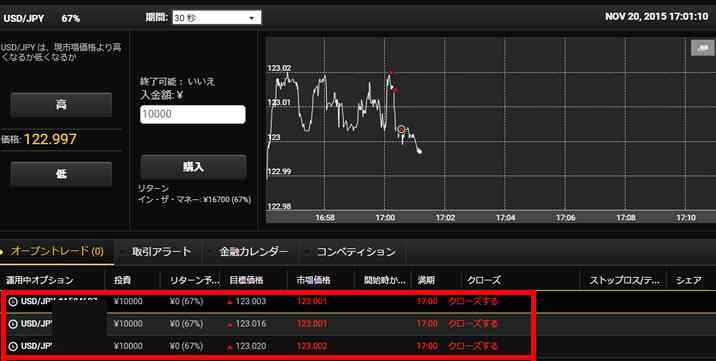Viewport: 716px width, 361px height.
Task: Click the USD/JPY asset name in the header
Action: pyautogui.click(x=24, y=19)
